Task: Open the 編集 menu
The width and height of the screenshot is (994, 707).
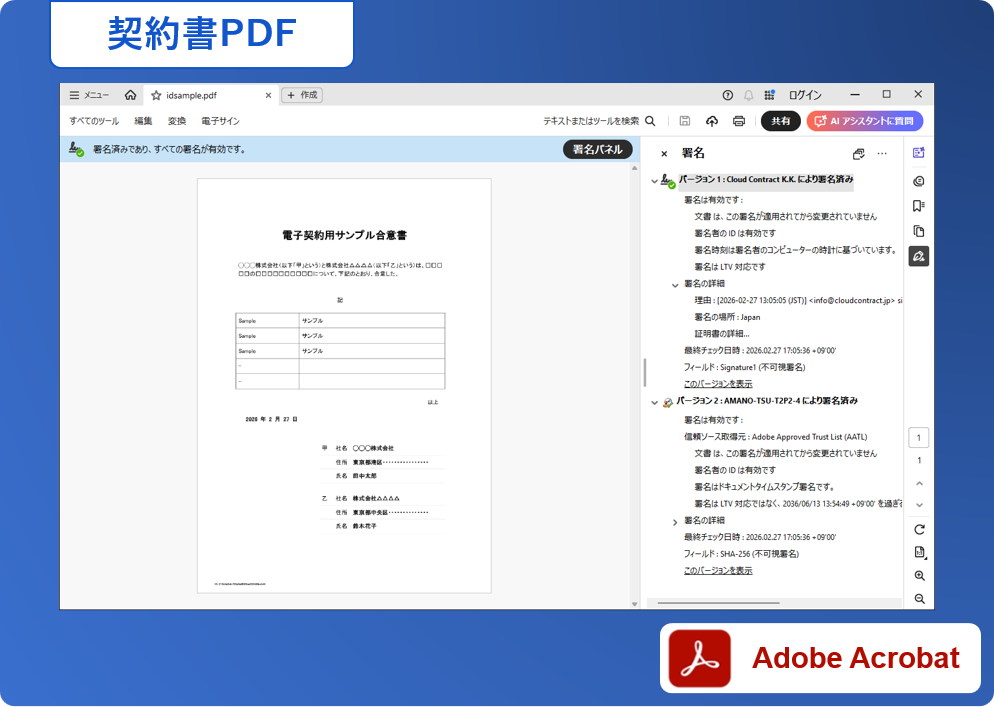Action: click(x=143, y=121)
